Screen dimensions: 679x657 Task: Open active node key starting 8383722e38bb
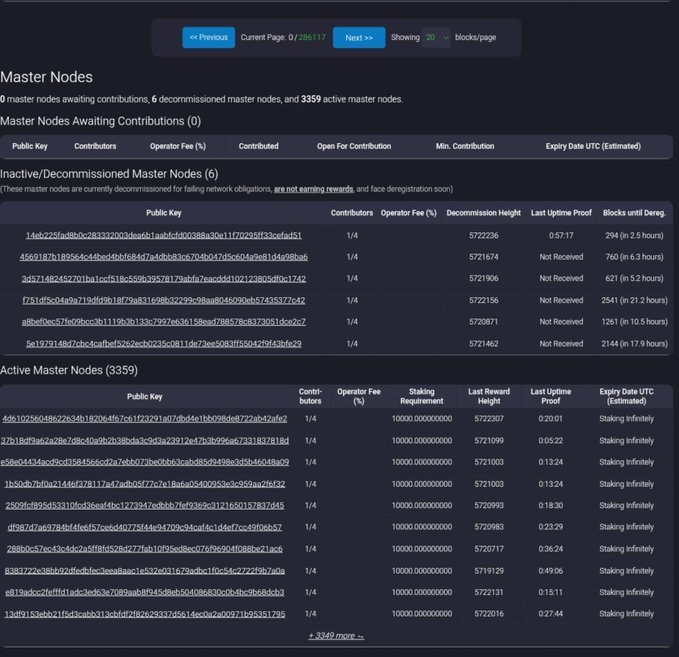145,571
